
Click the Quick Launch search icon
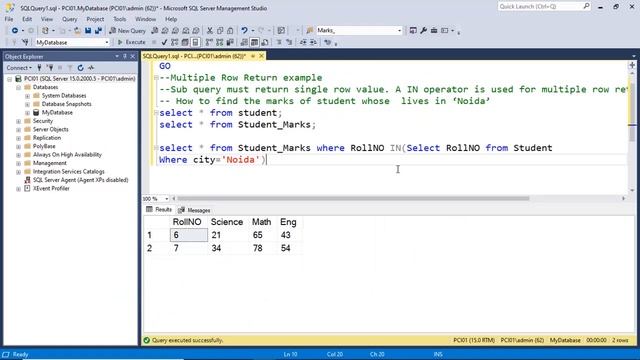coord(586,6)
